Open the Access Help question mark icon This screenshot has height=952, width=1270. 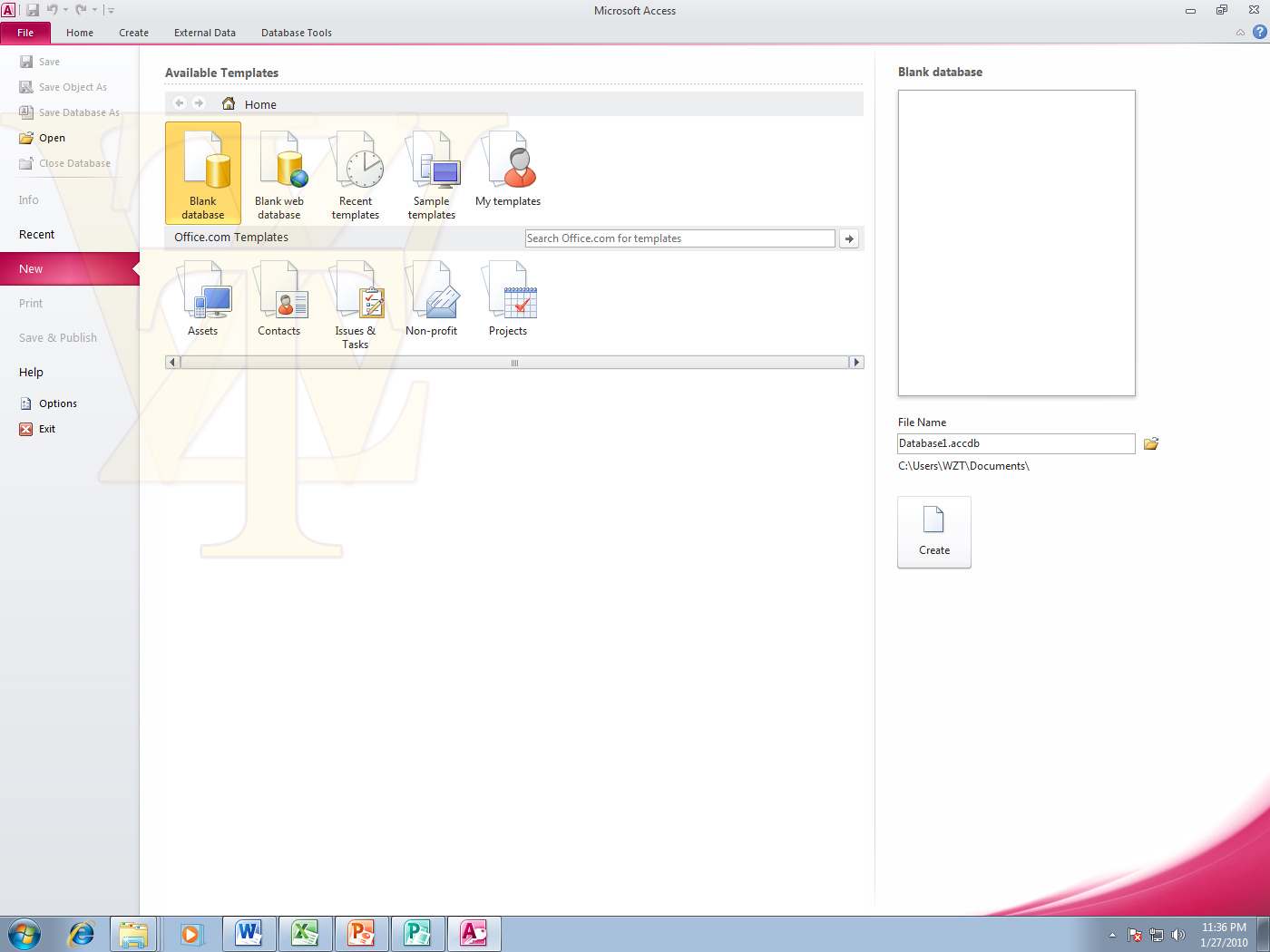pos(1259,32)
